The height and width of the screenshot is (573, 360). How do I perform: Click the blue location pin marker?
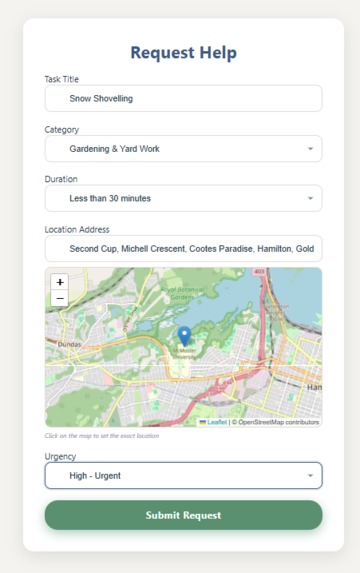click(x=184, y=336)
